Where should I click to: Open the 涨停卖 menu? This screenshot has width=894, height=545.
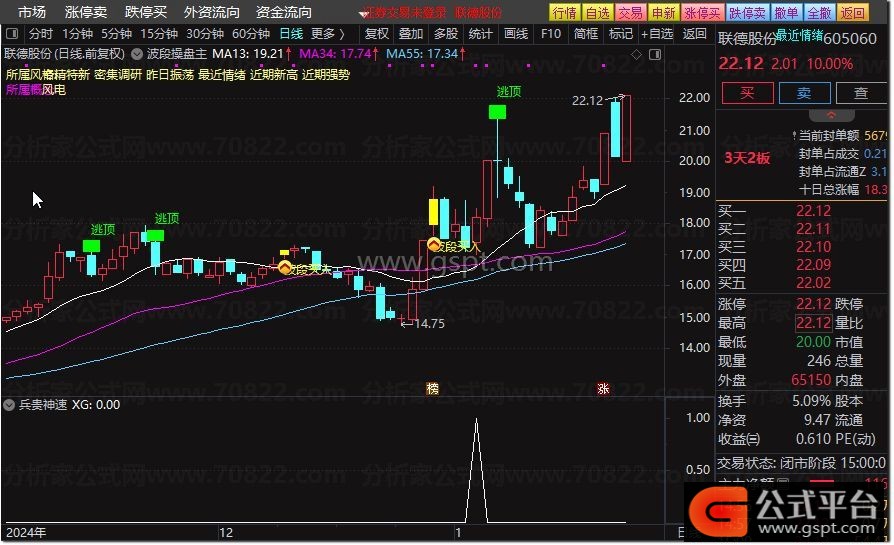[86, 12]
